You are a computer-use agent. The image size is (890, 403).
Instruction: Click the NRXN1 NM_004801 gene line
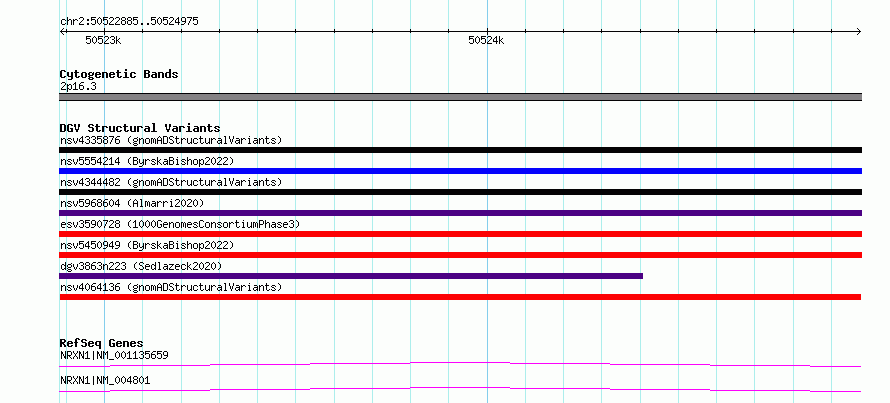(x=460, y=389)
